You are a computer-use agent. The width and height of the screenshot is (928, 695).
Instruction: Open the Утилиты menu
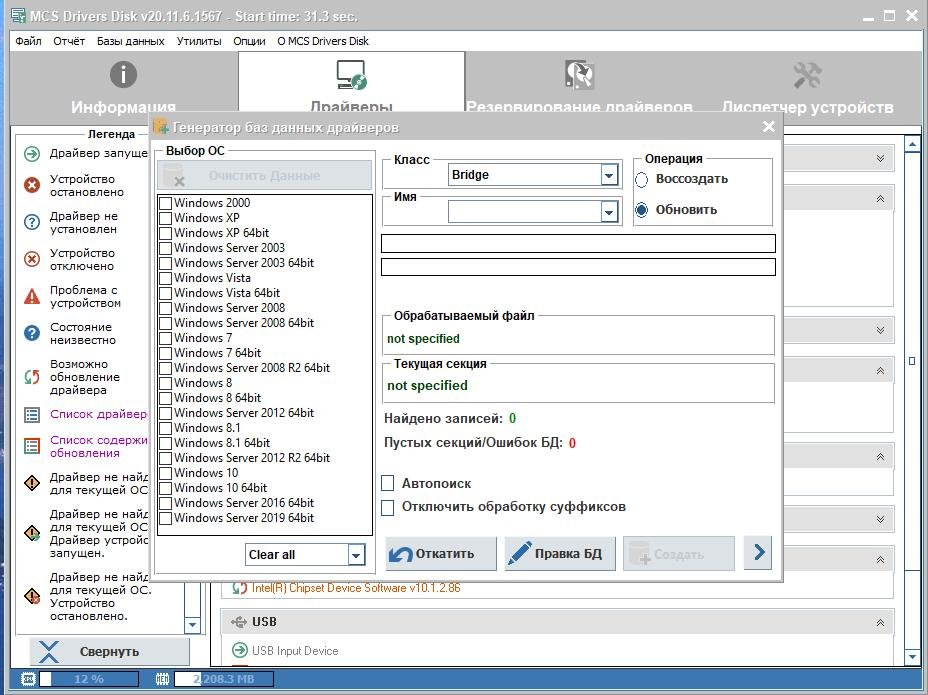(x=199, y=41)
